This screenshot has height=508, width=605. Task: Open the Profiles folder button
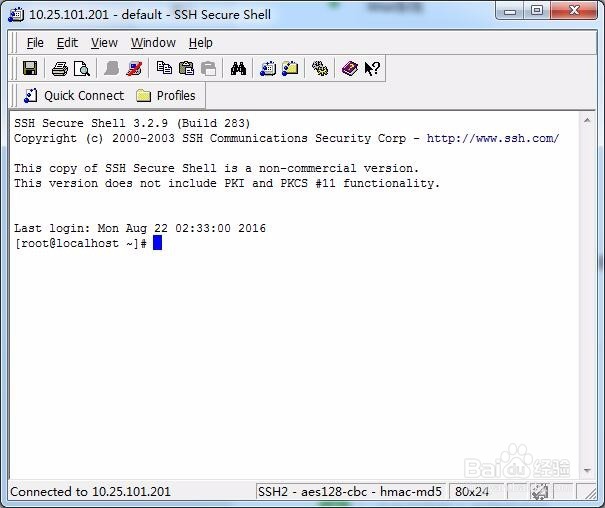tap(166, 96)
